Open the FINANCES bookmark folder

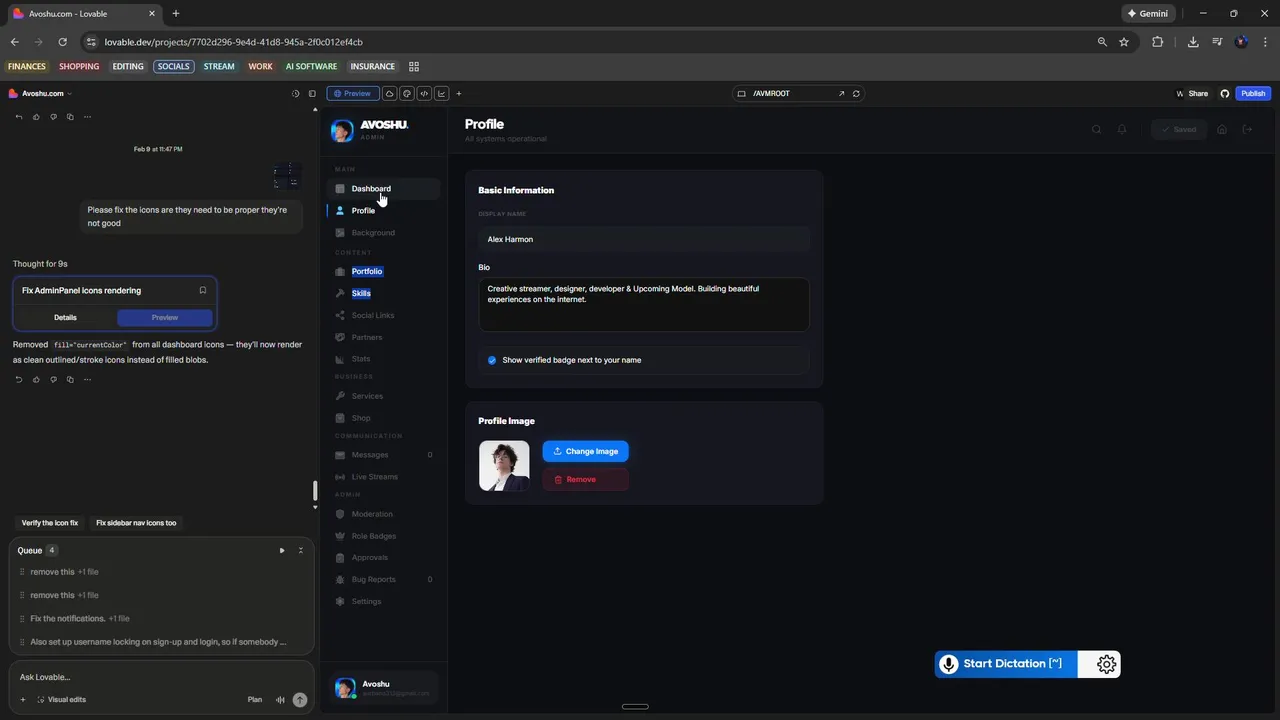coord(27,66)
